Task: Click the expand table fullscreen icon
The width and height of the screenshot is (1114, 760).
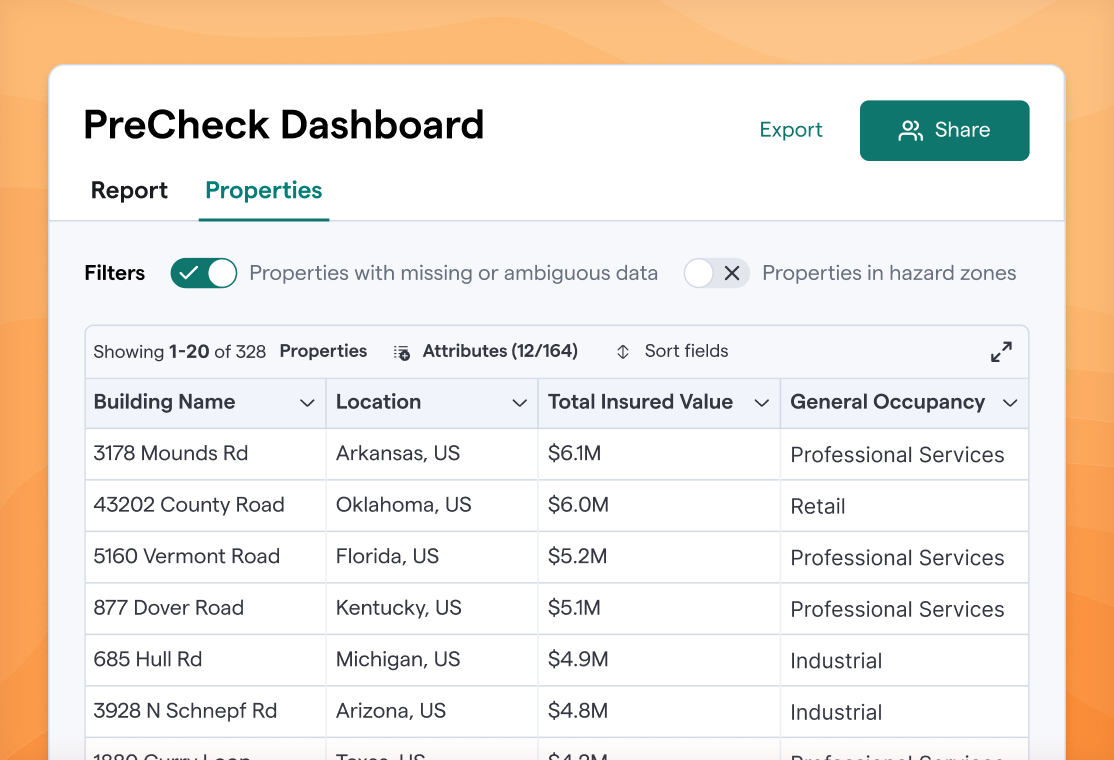Action: pos(1001,352)
